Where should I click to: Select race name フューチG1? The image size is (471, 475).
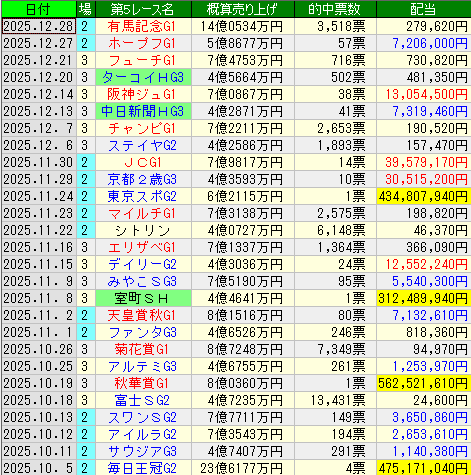tap(143, 60)
